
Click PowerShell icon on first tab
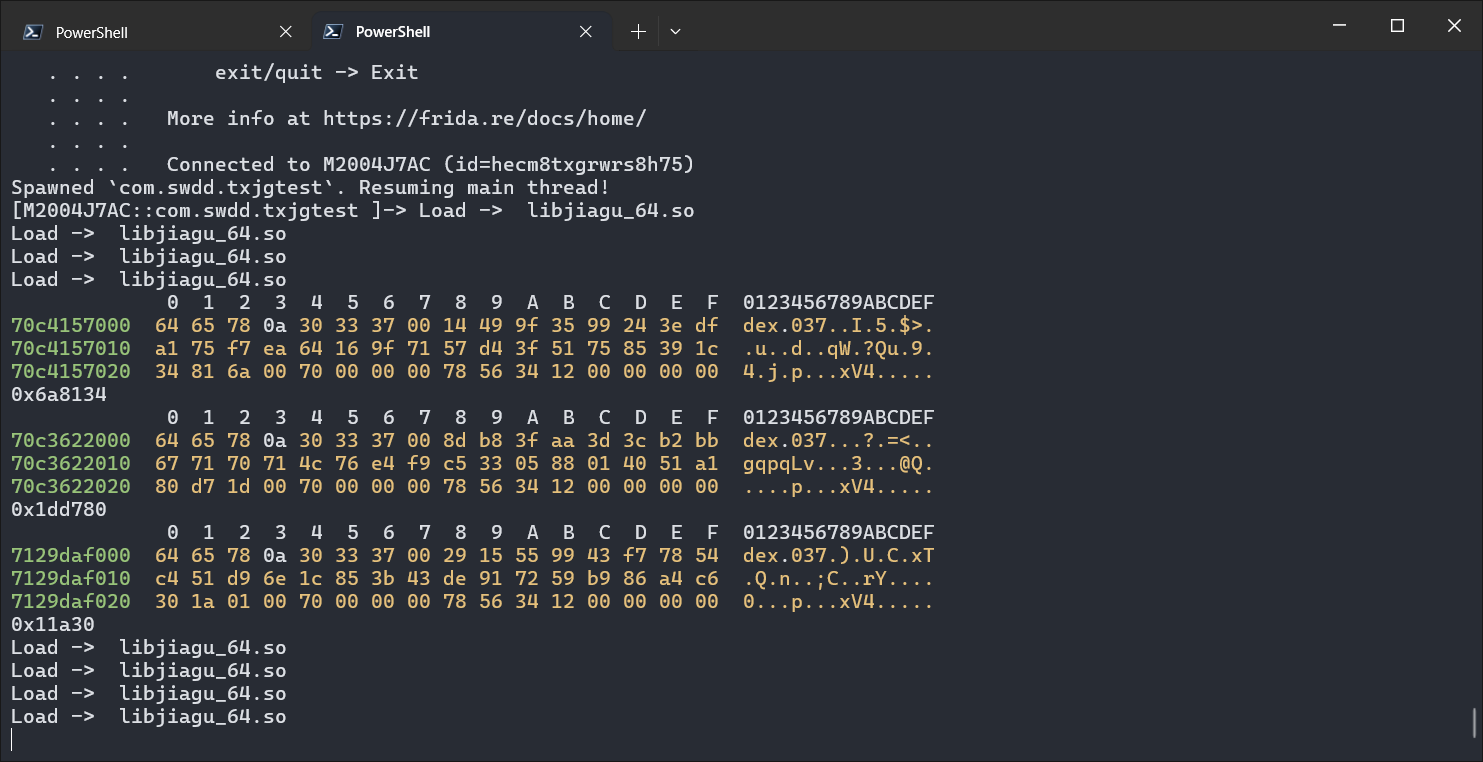(33, 32)
